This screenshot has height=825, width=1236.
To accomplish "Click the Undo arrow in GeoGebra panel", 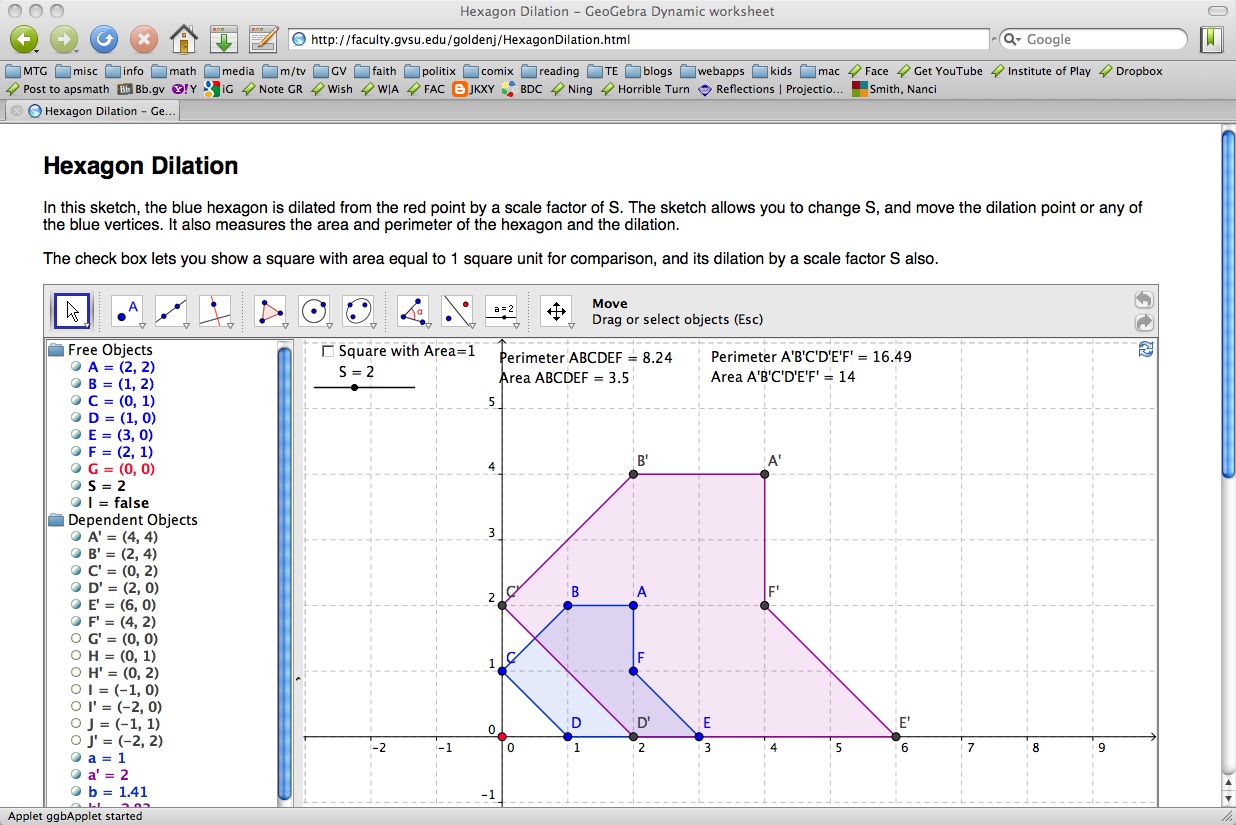I will pyautogui.click(x=1143, y=298).
